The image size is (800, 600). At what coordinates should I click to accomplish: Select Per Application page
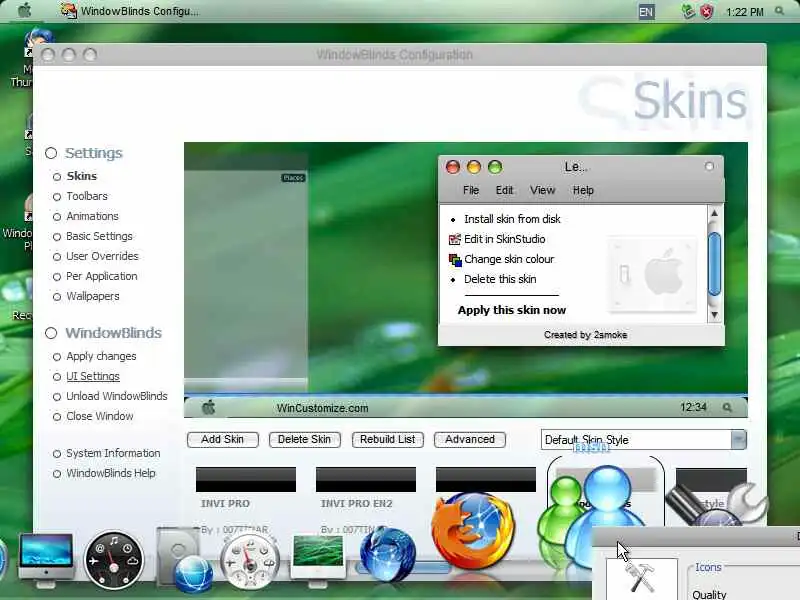(102, 276)
